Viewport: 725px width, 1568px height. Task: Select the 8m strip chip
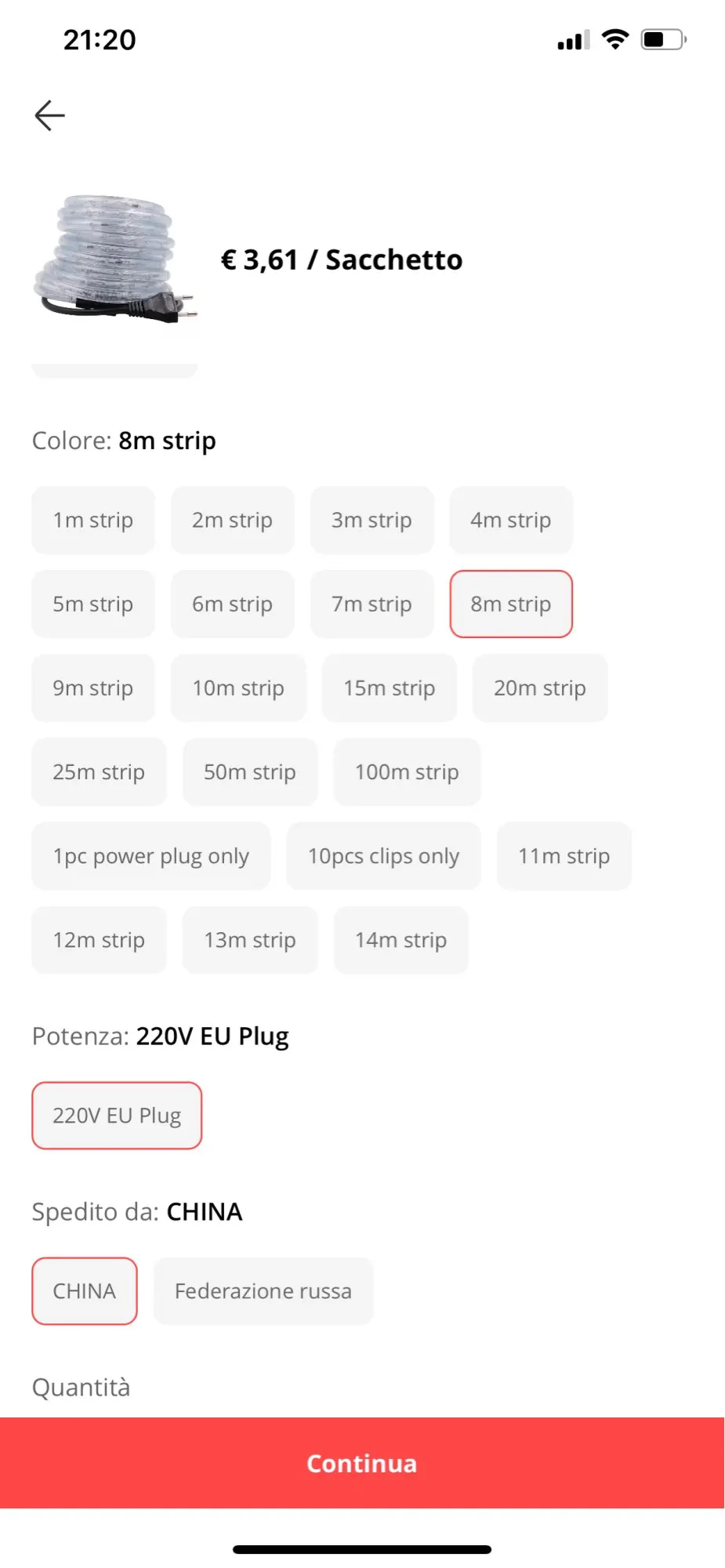tap(511, 604)
